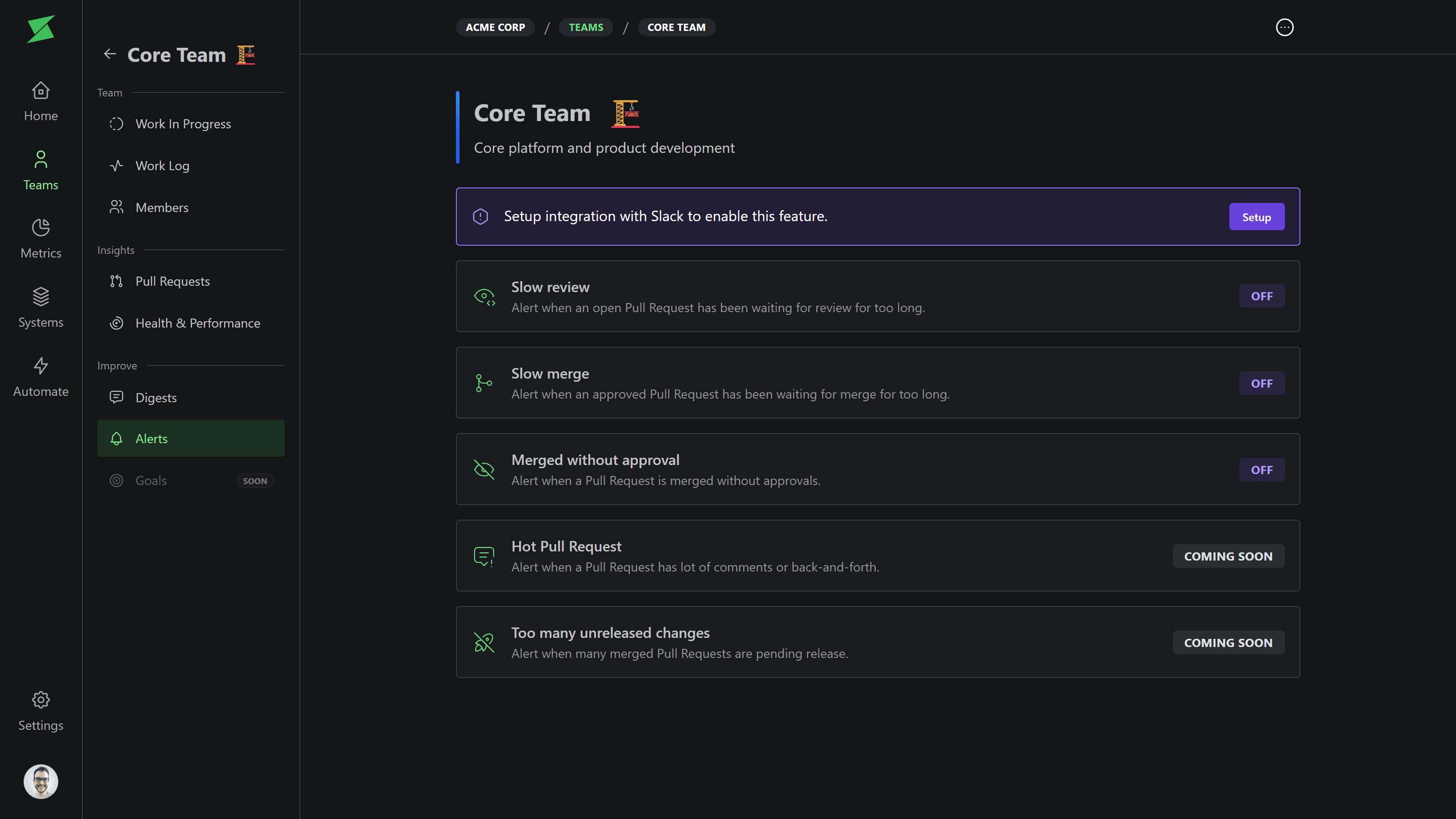
Task: Open the Metrics pie chart icon
Action: click(x=40, y=228)
